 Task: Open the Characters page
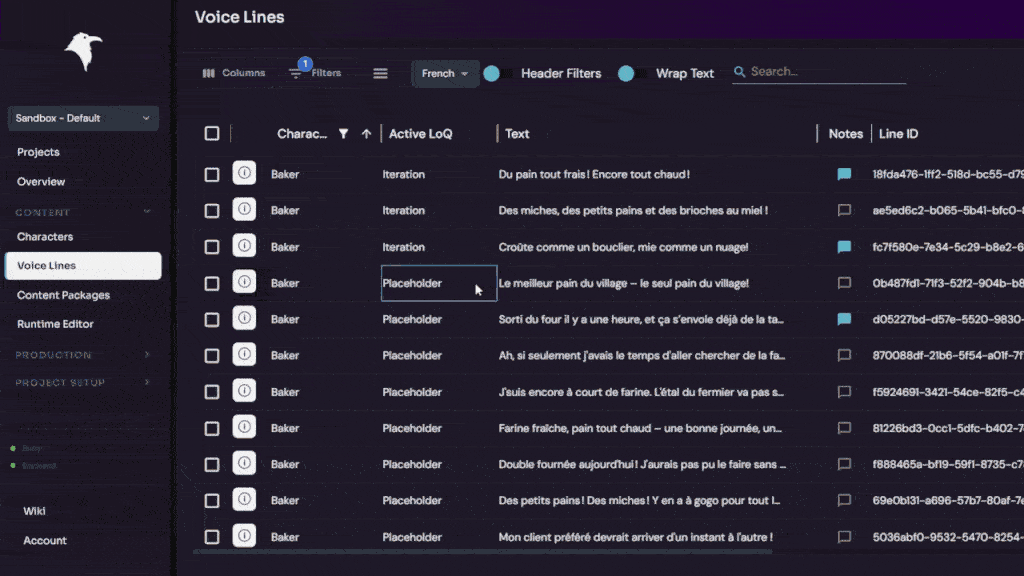[44, 236]
